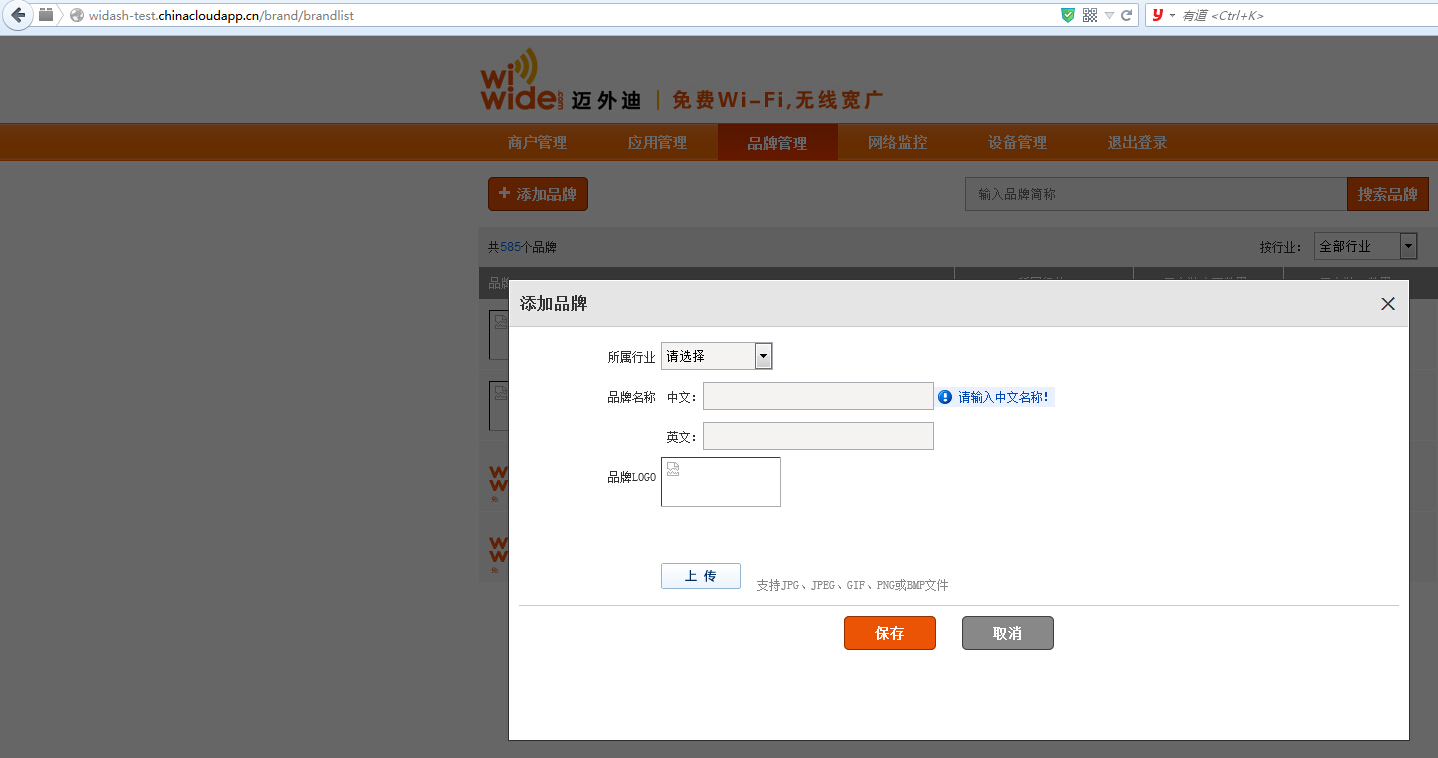The height and width of the screenshot is (758, 1438).
Task: Open the 全部行业 filter dropdown
Action: (1365, 246)
